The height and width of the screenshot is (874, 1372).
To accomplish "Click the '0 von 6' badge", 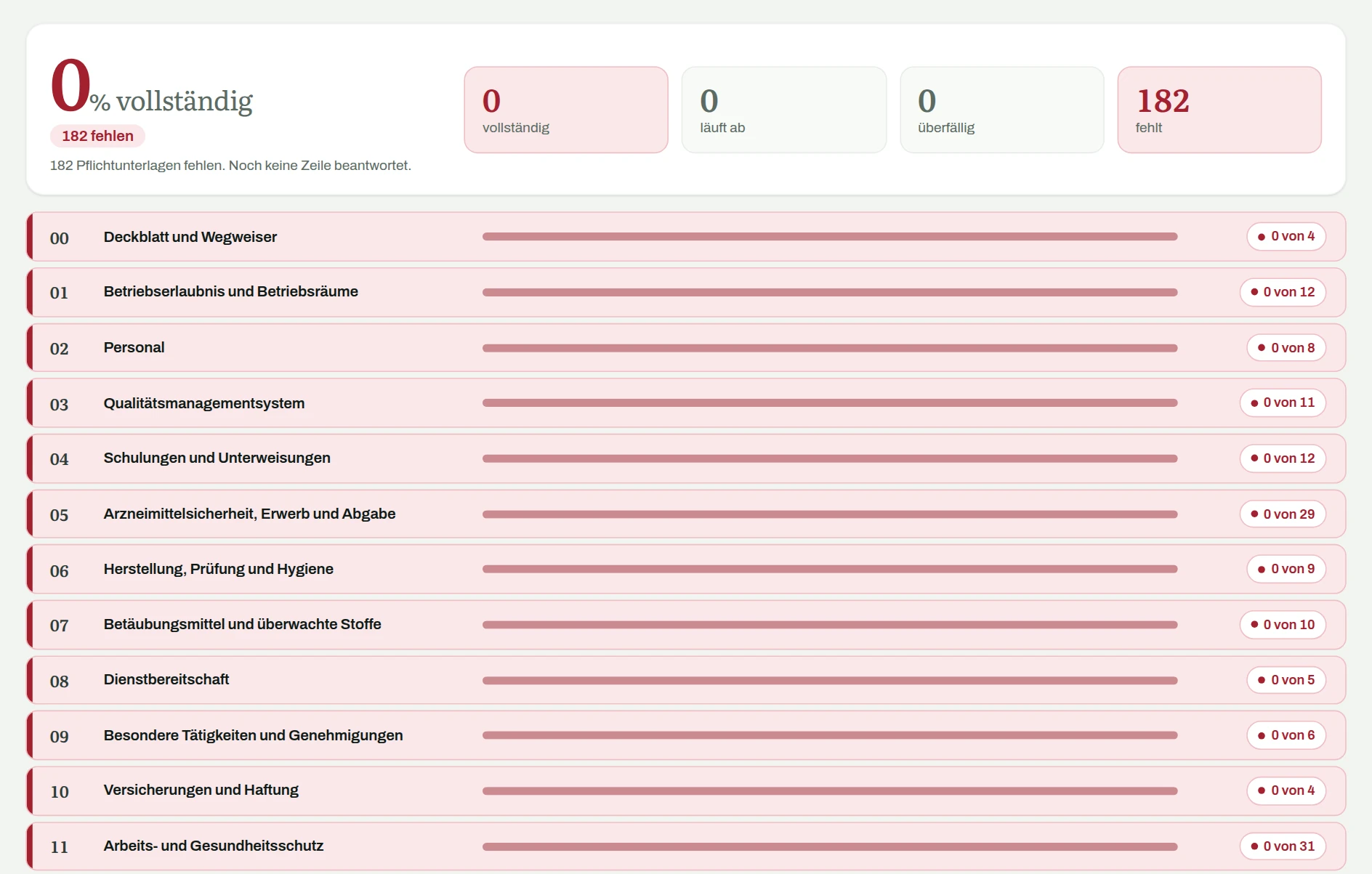I will pyautogui.click(x=1286, y=736).
